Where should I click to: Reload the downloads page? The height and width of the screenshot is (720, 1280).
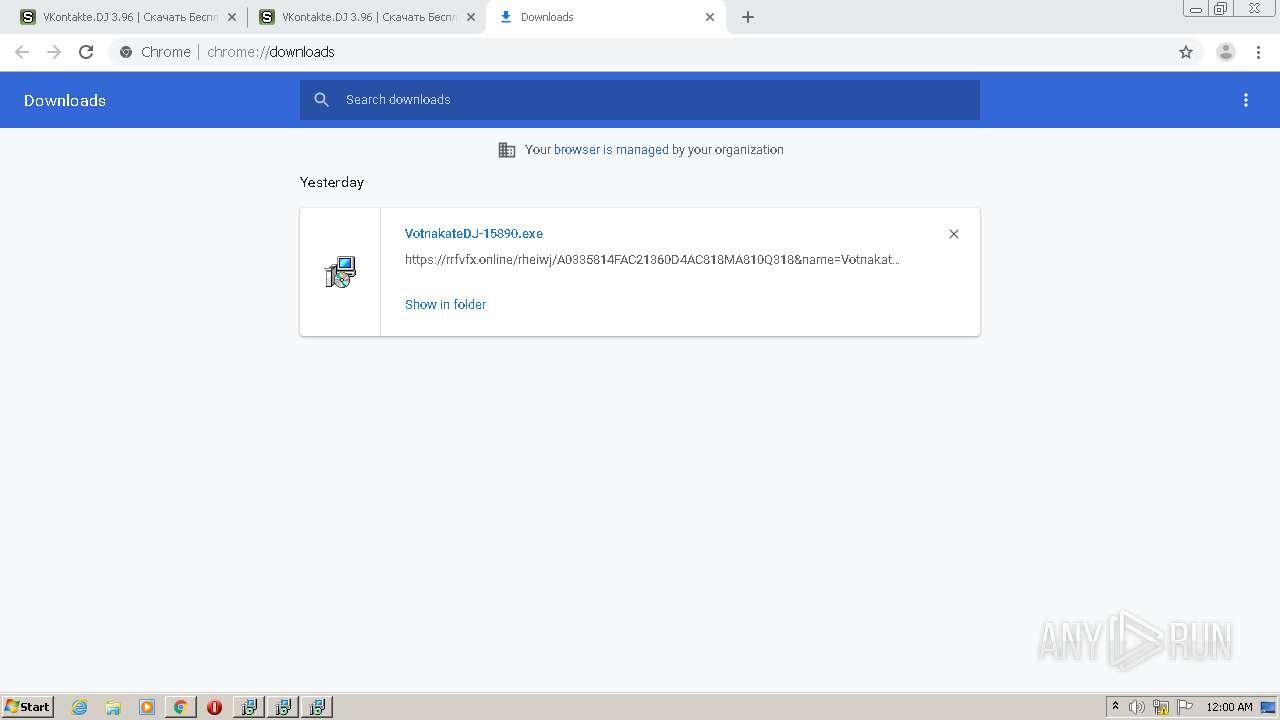pyautogui.click(x=86, y=52)
